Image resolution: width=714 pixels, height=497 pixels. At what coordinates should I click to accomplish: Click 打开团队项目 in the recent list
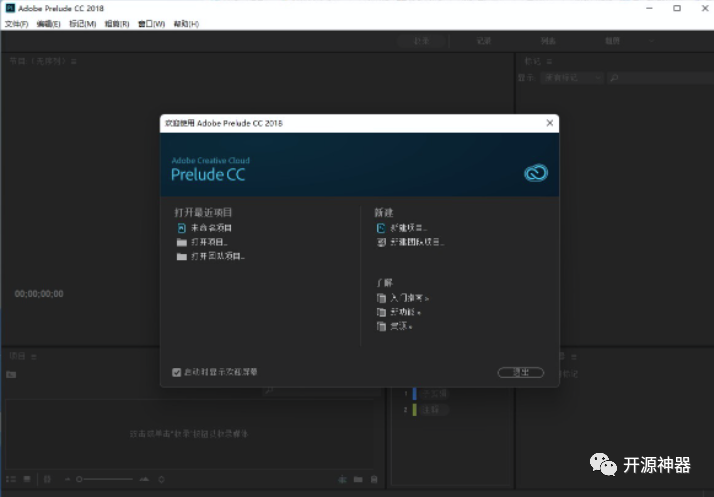218,256
